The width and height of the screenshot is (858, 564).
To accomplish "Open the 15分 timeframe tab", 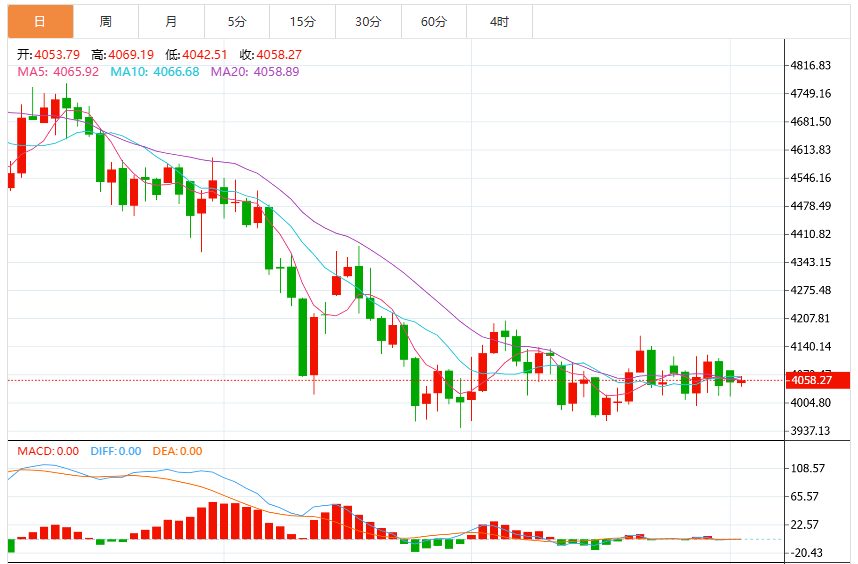I will [303, 21].
